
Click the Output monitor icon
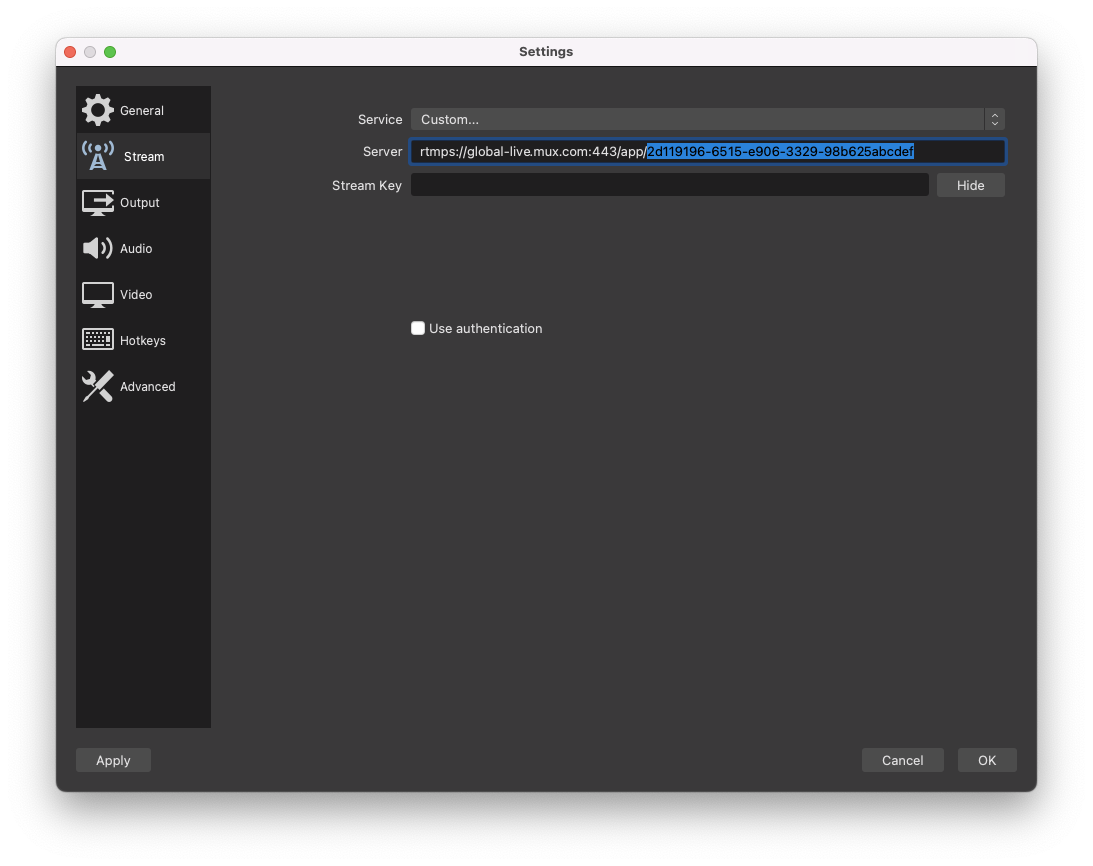click(97, 202)
